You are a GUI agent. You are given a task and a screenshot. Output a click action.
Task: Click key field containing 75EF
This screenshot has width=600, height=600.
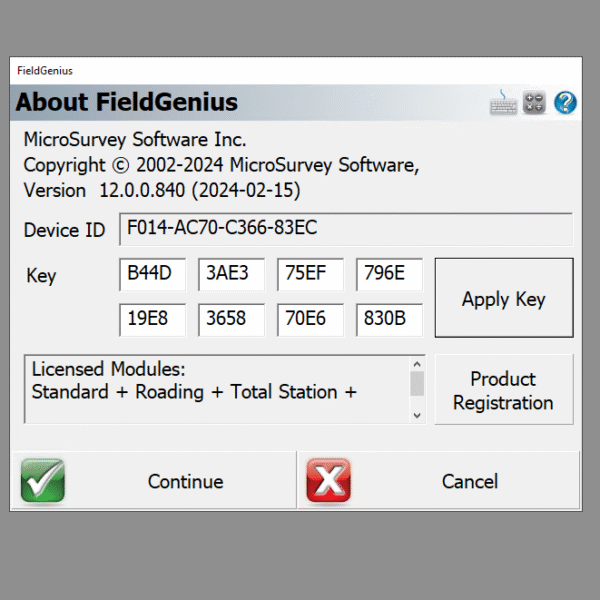tap(310, 274)
